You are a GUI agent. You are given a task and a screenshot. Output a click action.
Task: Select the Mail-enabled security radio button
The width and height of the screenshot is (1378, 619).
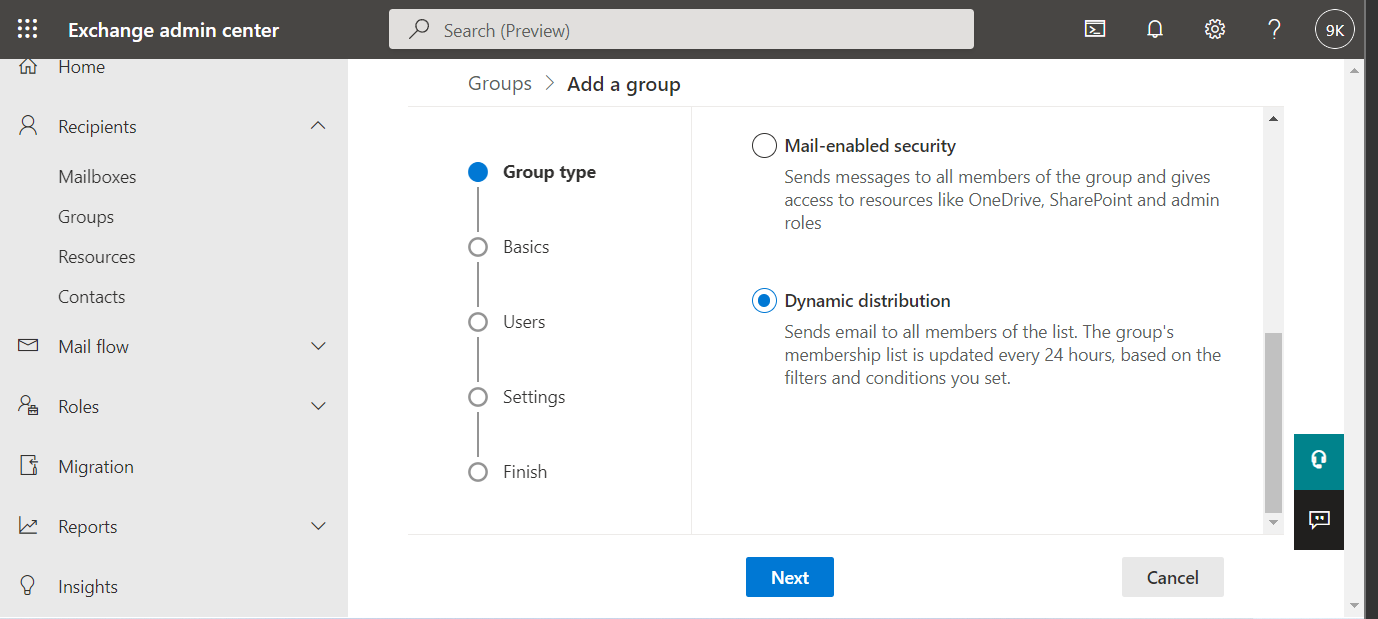point(764,146)
